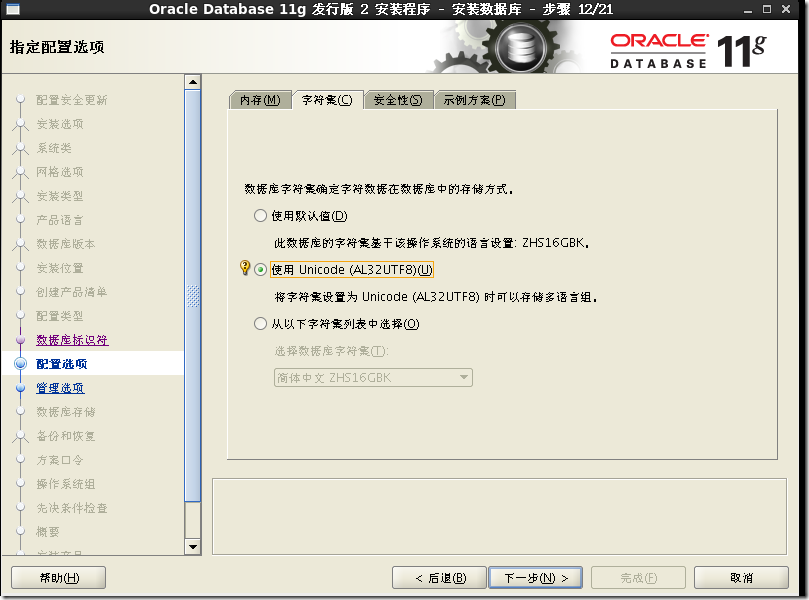The width and height of the screenshot is (809, 600).
Task: Click the 帮助(H) help button
Action: (x=59, y=578)
